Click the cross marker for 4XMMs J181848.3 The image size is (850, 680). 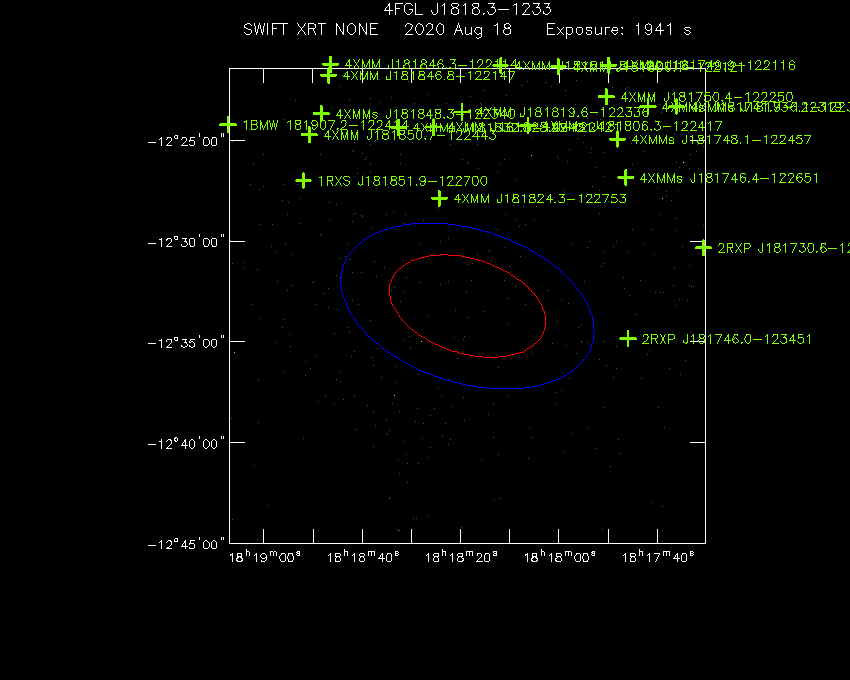[x=321, y=113]
